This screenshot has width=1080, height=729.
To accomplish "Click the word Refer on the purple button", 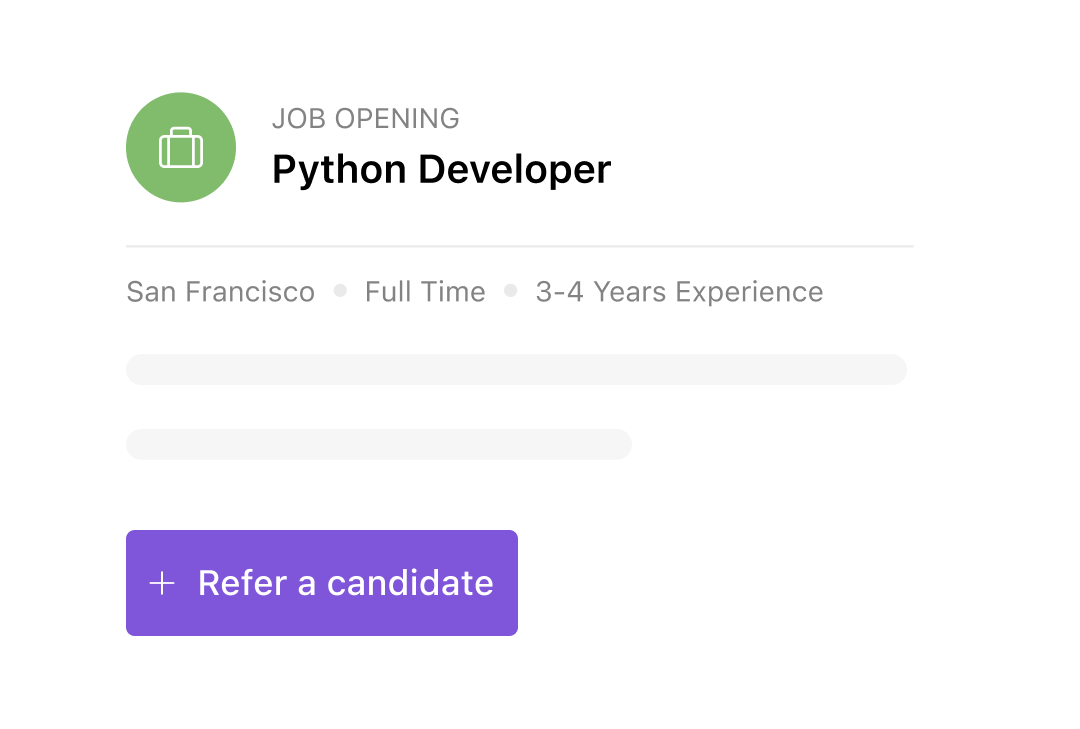I will [242, 583].
